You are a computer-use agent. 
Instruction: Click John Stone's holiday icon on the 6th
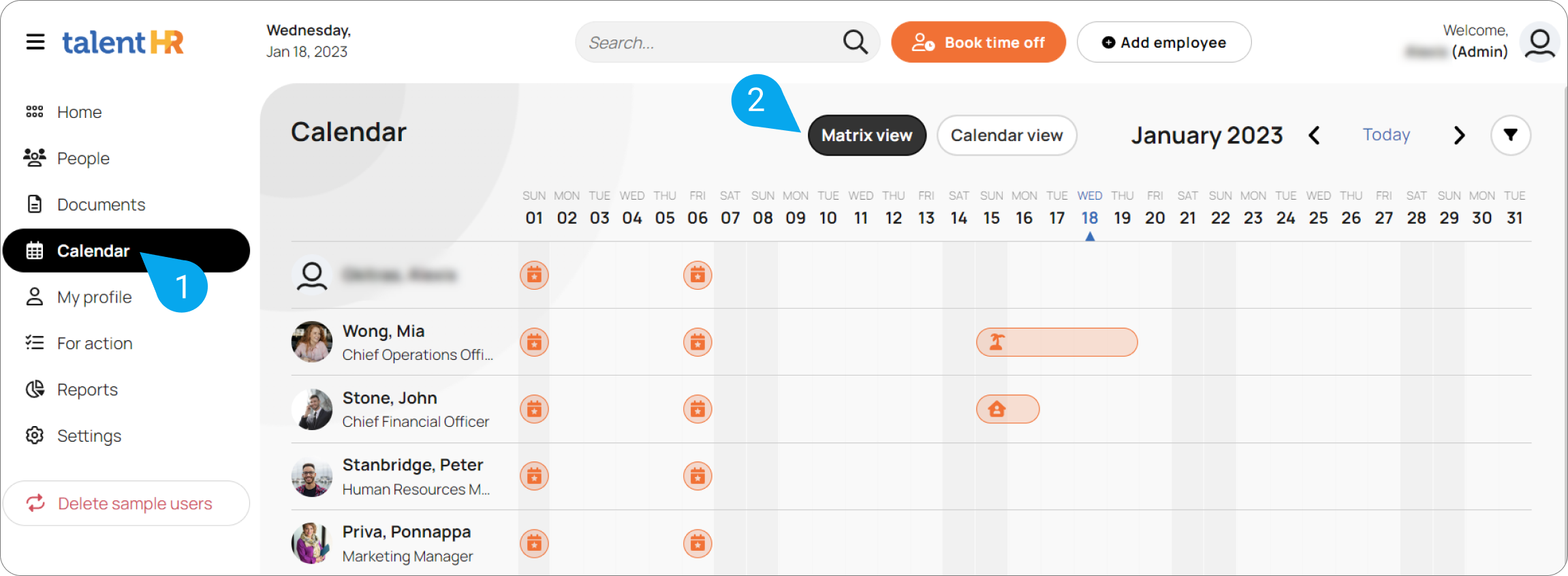coord(697,409)
